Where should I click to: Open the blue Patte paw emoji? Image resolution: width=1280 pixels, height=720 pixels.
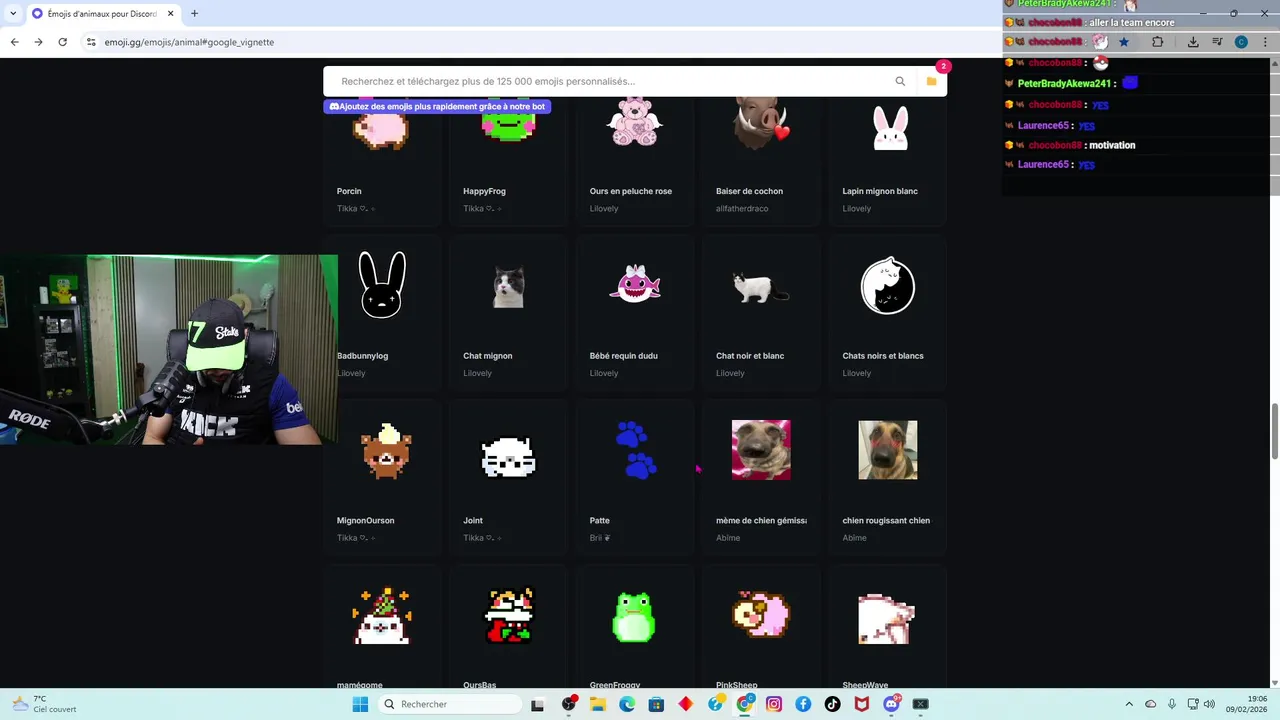635,450
